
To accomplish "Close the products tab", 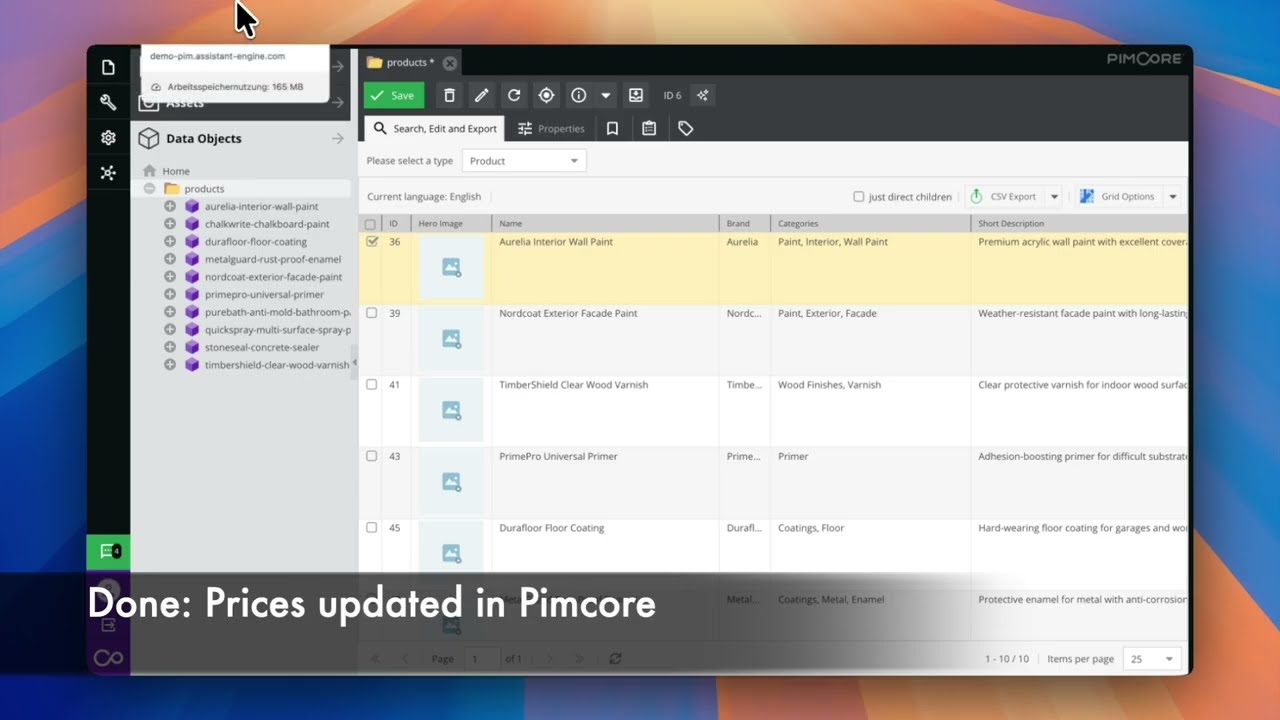I will (450, 63).
